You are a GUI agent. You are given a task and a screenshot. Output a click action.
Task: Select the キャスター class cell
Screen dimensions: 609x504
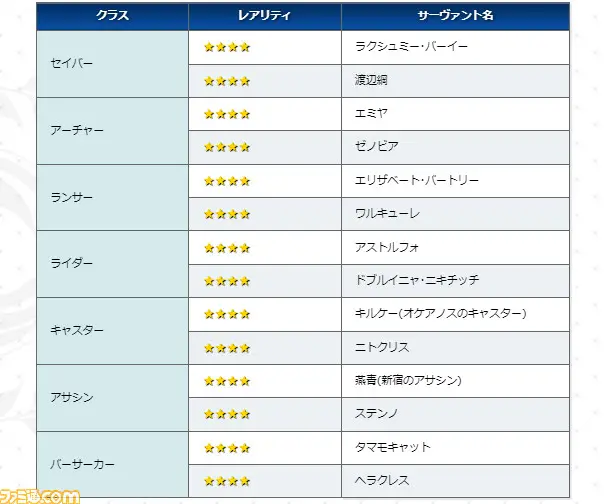coord(76,331)
